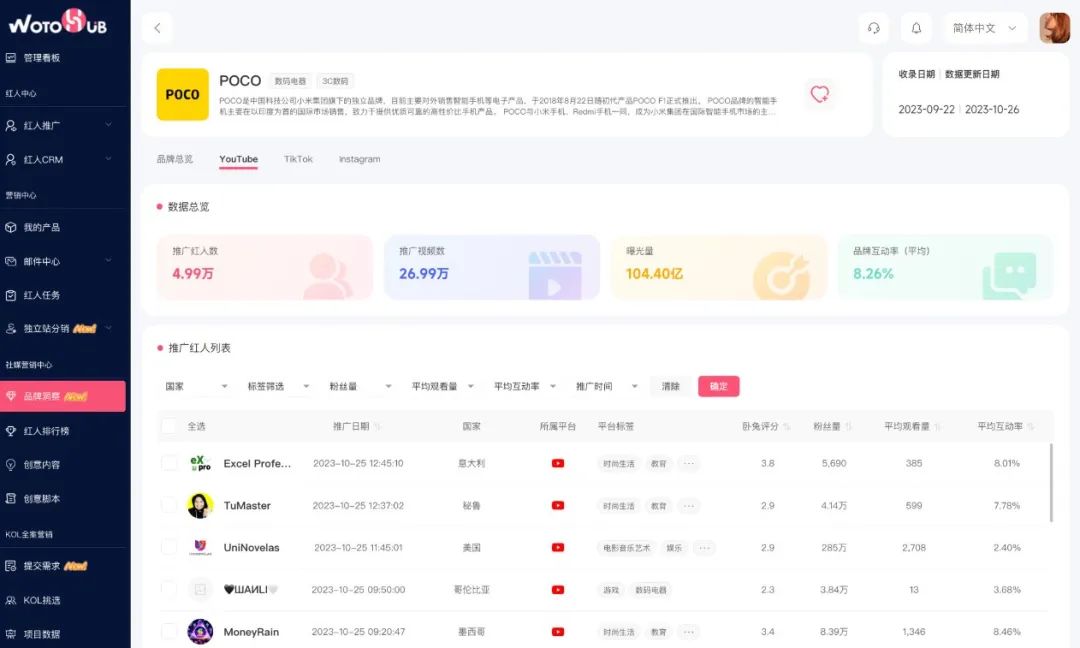Image resolution: width=1080 pixels, height=648 pixels.
Task: Switch to the TikTok tab
Action: pos(298,158)
